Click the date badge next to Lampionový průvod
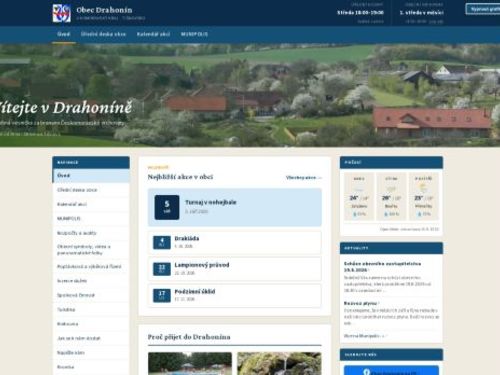500x375 pixels. click(162, 269)
